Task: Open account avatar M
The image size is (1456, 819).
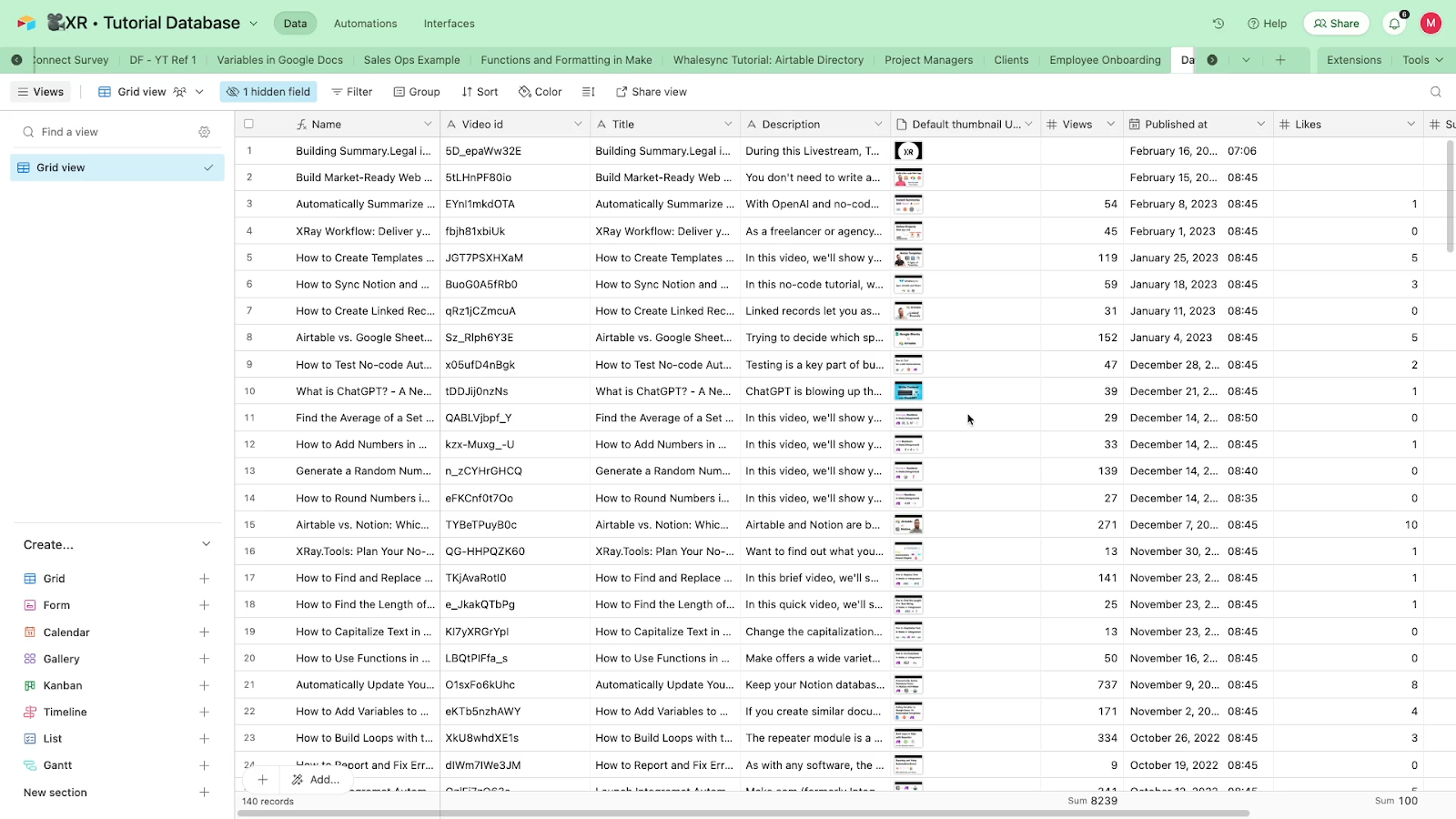Action: pos(1431,24)
